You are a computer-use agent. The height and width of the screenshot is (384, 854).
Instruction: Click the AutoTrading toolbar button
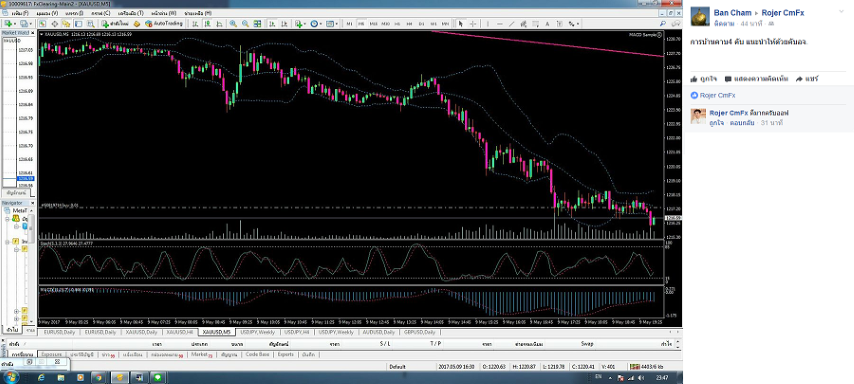point(163,24)
